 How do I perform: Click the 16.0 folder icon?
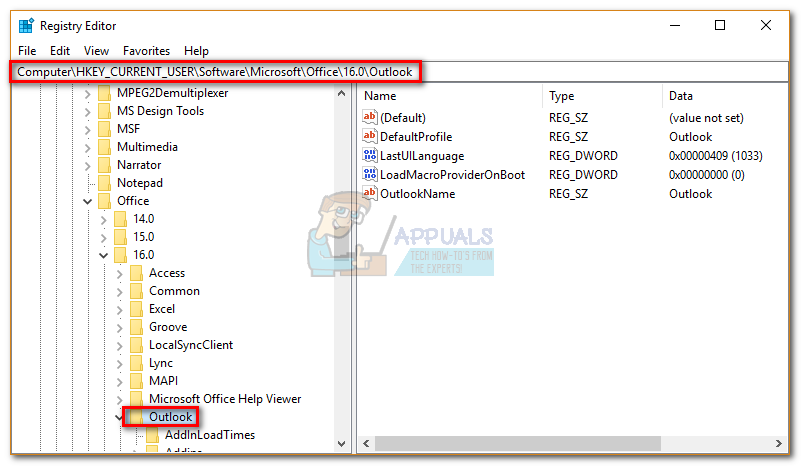[121, 254]
